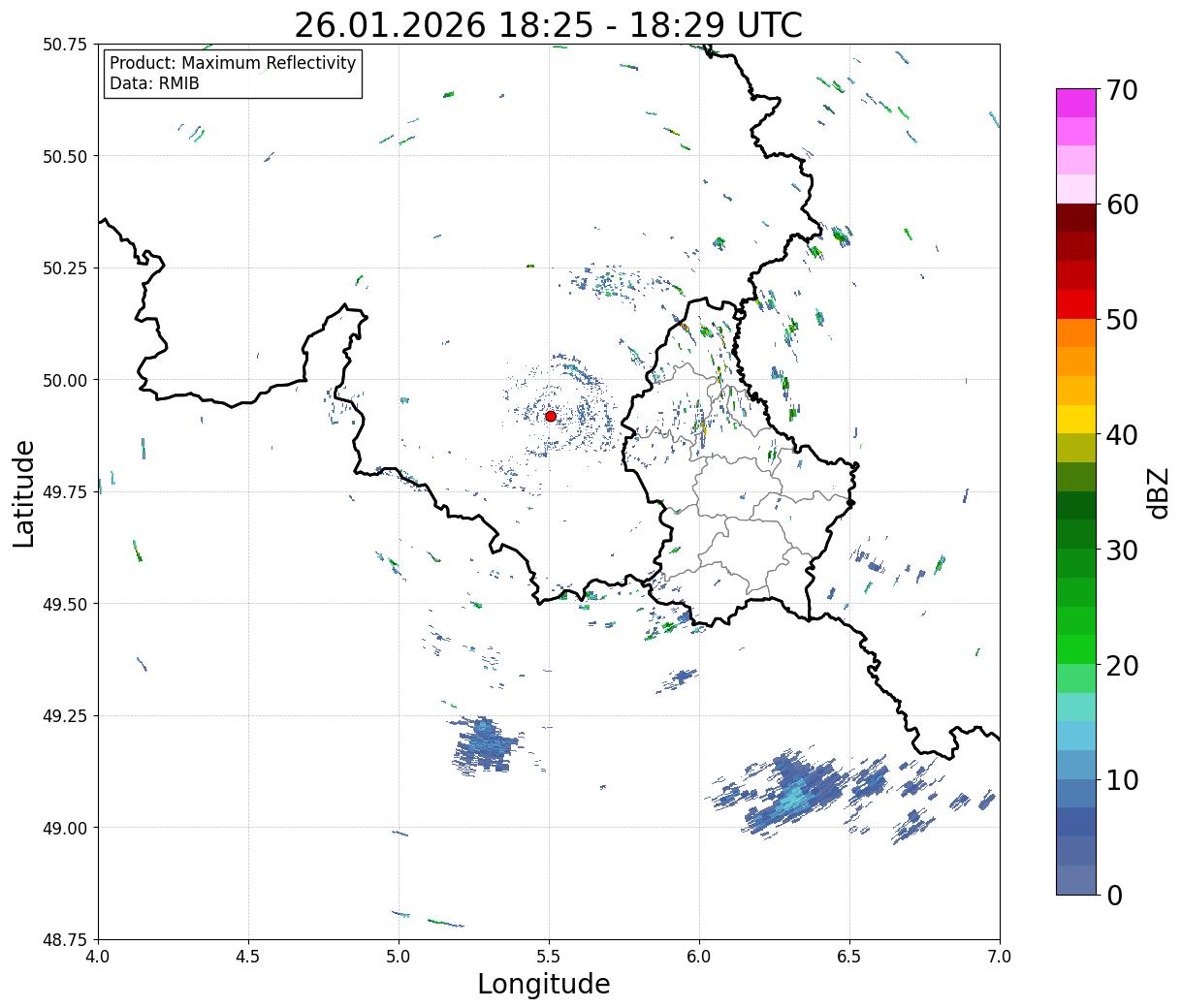The image size is (1182, 1008).
Task: Click the title "26.01.2026 18:25 - 18:29 UTC"
Action: pyautogui.click(x=548, y=24)
